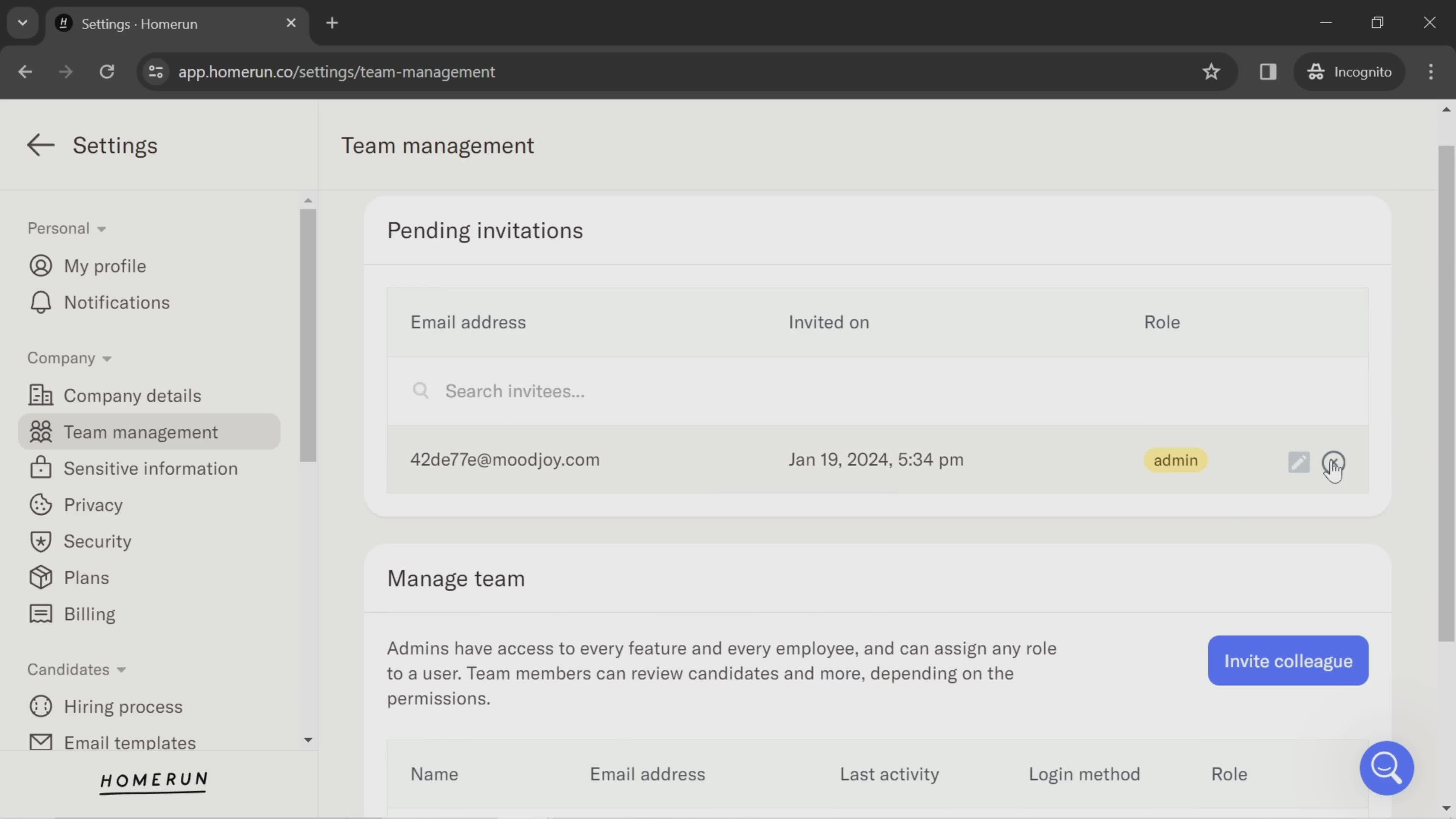Expand the Company section dropdown
Viewport: 1456px width, 819px height.
point(68,358)
